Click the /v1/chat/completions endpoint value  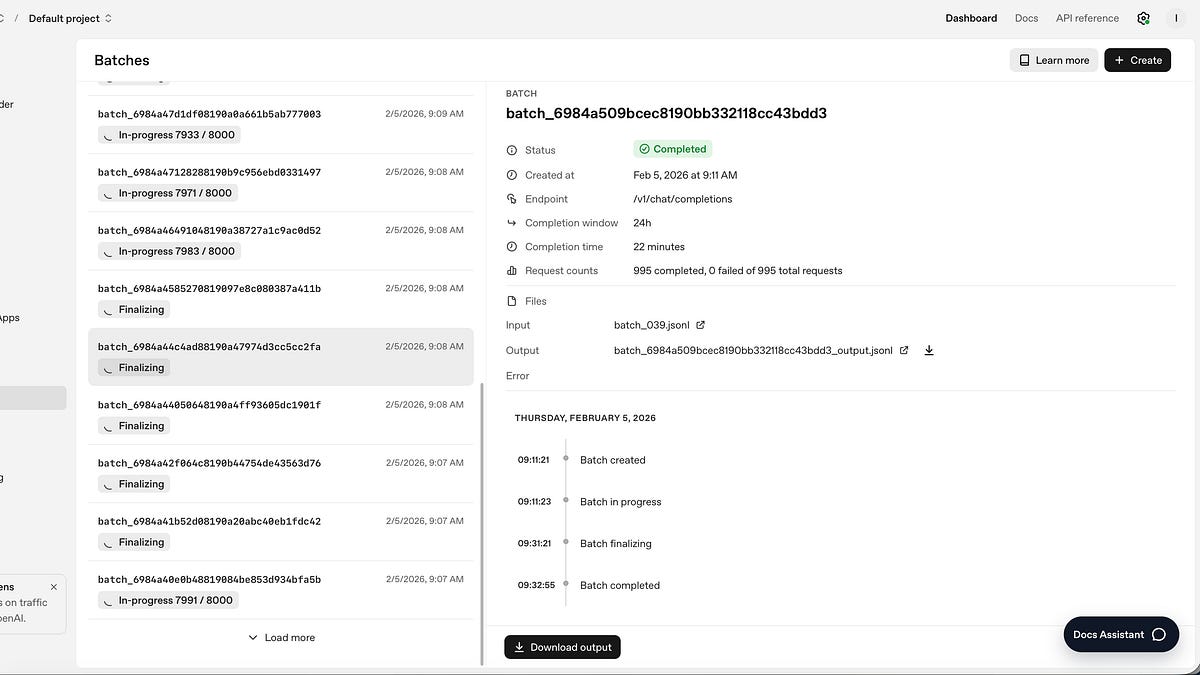coord(682,199)
